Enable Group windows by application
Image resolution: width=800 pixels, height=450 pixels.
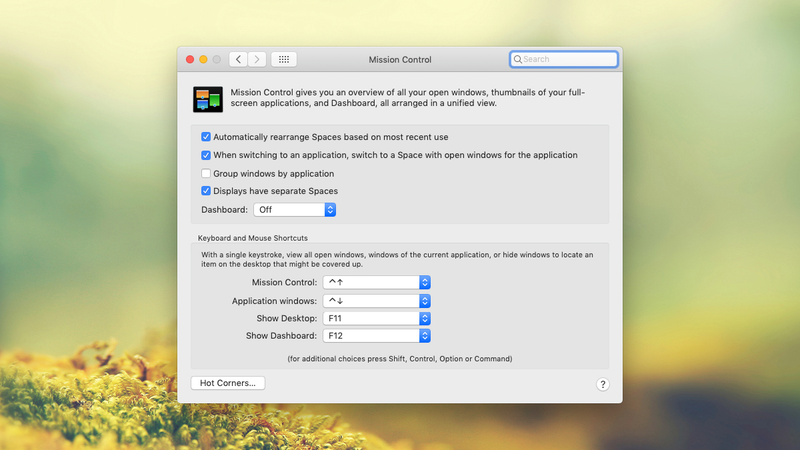(206, 173)
